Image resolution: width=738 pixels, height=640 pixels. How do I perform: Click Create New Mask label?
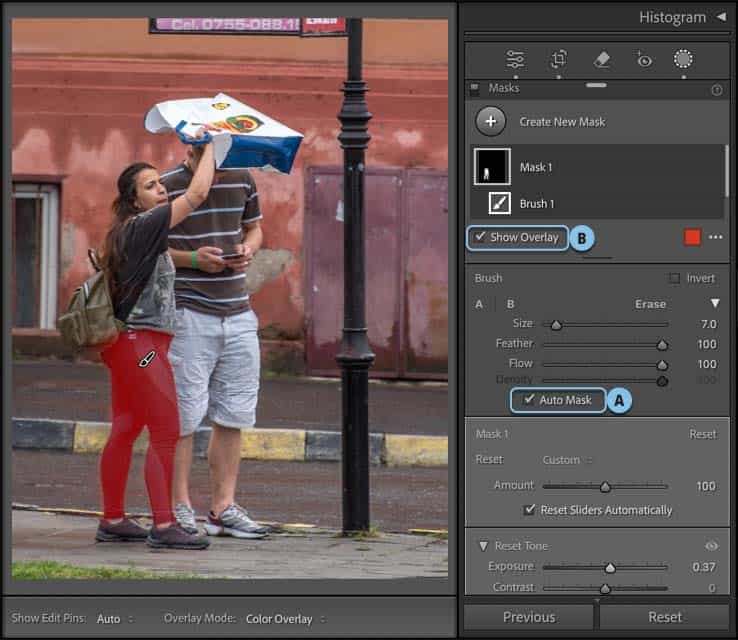562,122
